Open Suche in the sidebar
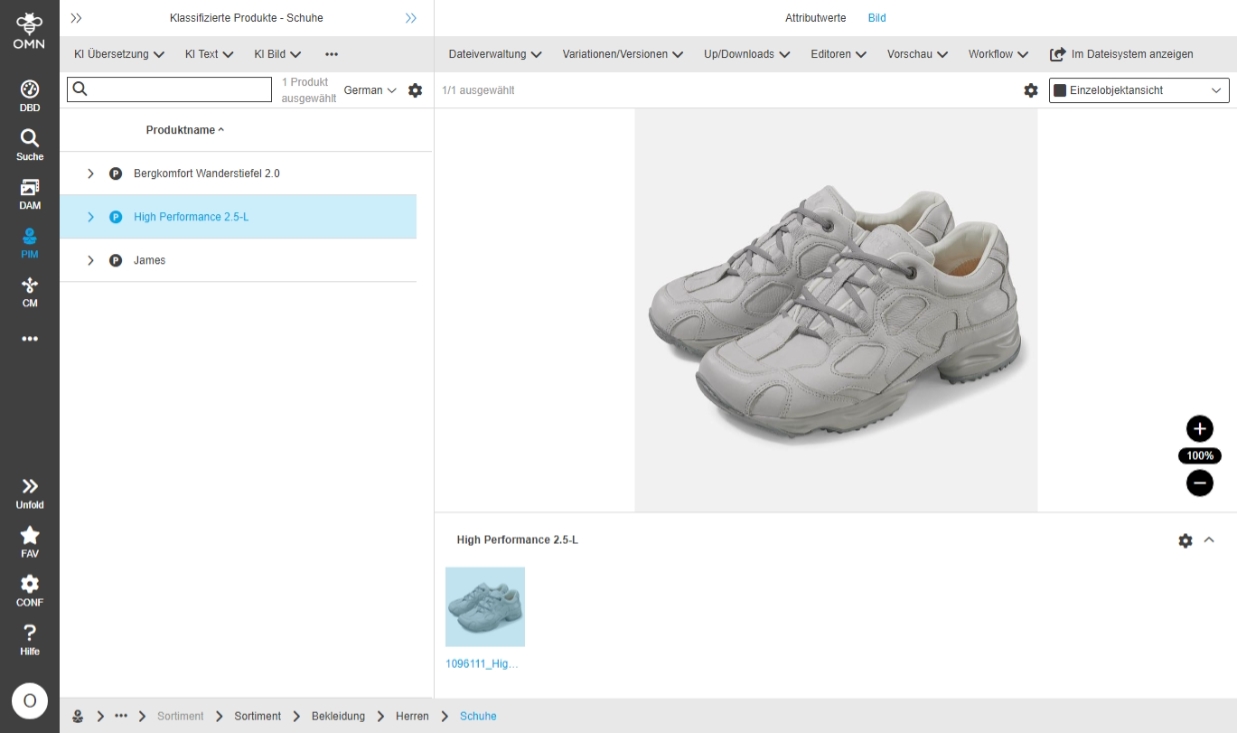 point(29,144)
